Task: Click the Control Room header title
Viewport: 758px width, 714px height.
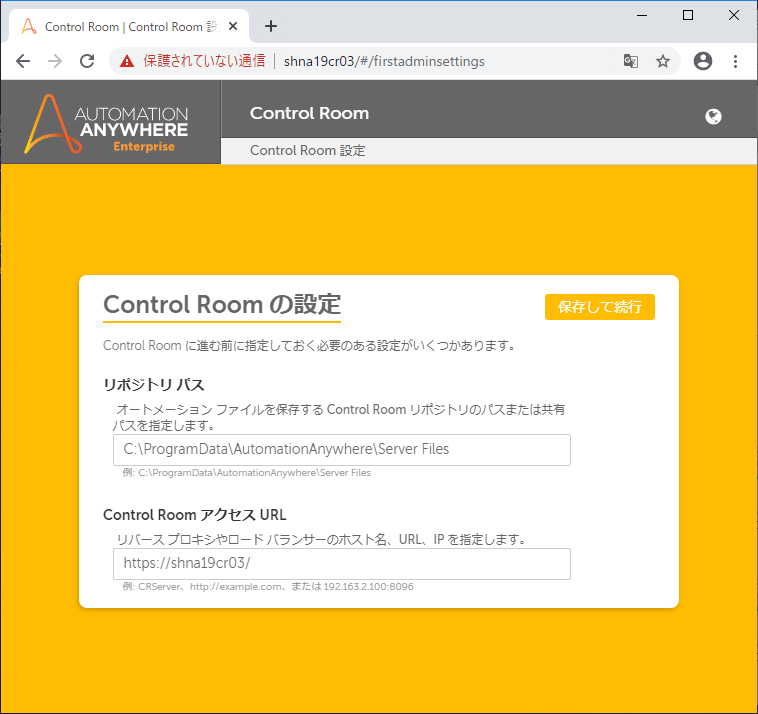Action: click(309, 113)
